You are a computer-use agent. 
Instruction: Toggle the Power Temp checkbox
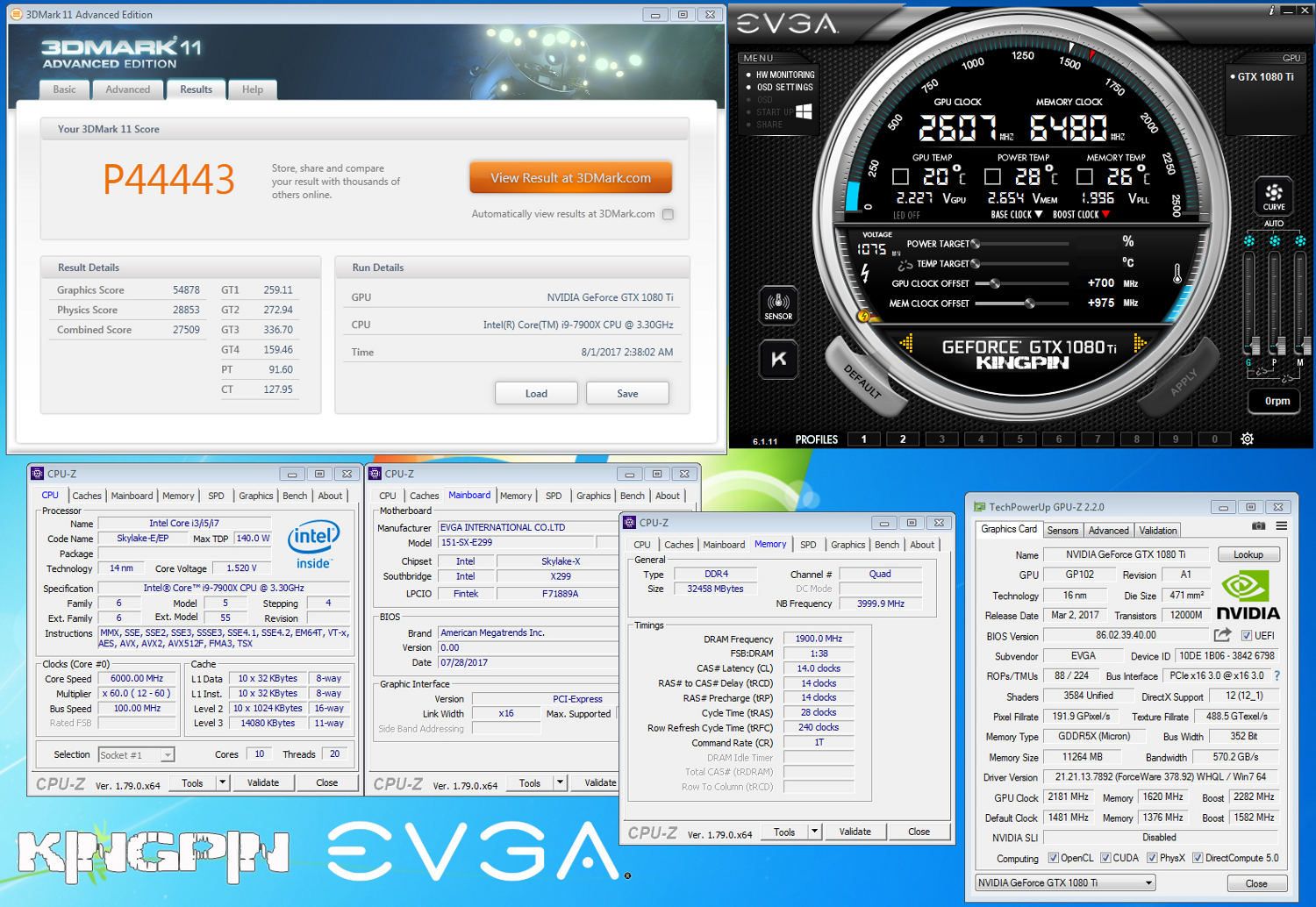[x=992, y=177]
